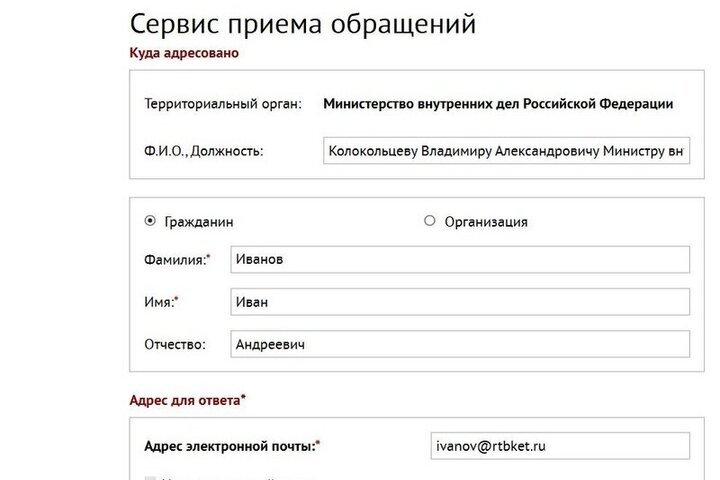Focus the Отчество field with Андреевич
This screenshot has width=720, height=480.
[x=460, y=344]
